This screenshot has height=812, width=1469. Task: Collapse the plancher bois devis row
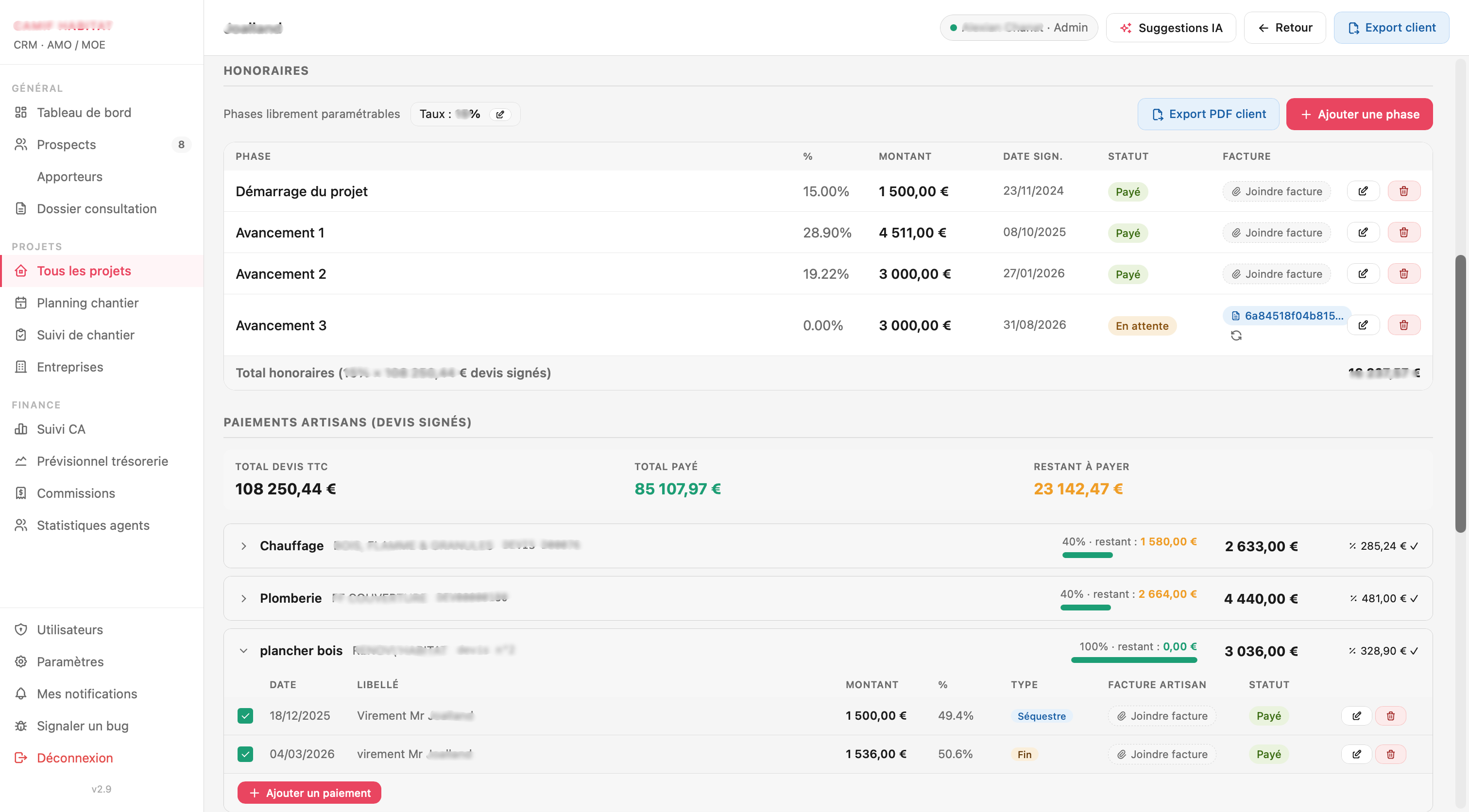coord(243,651)
